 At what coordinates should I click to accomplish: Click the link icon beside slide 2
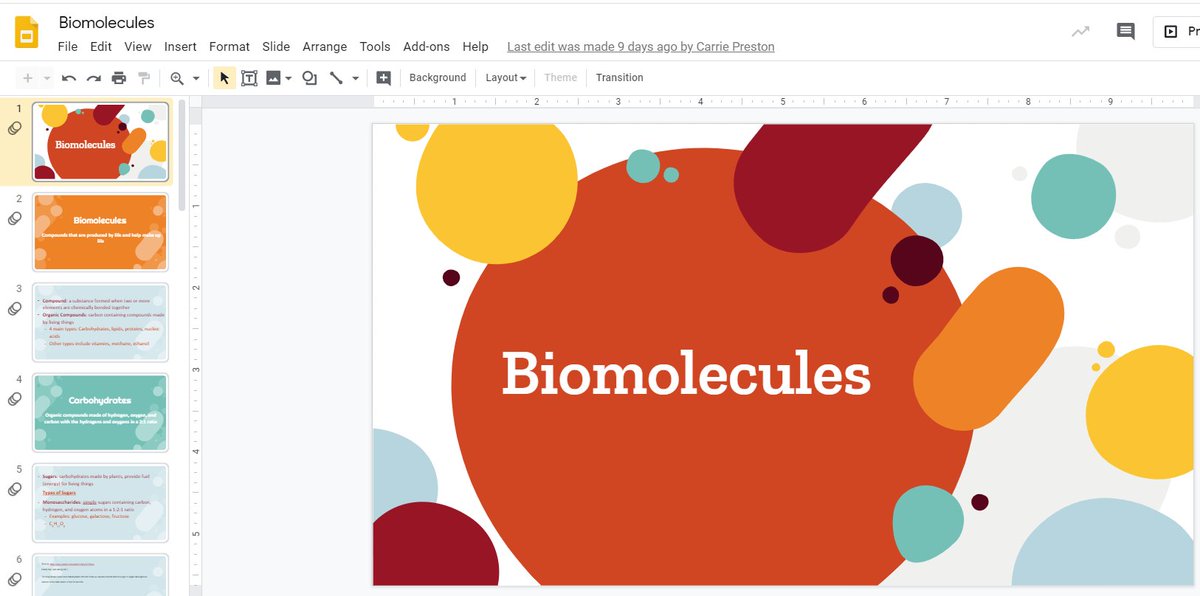tap(14, 219)
